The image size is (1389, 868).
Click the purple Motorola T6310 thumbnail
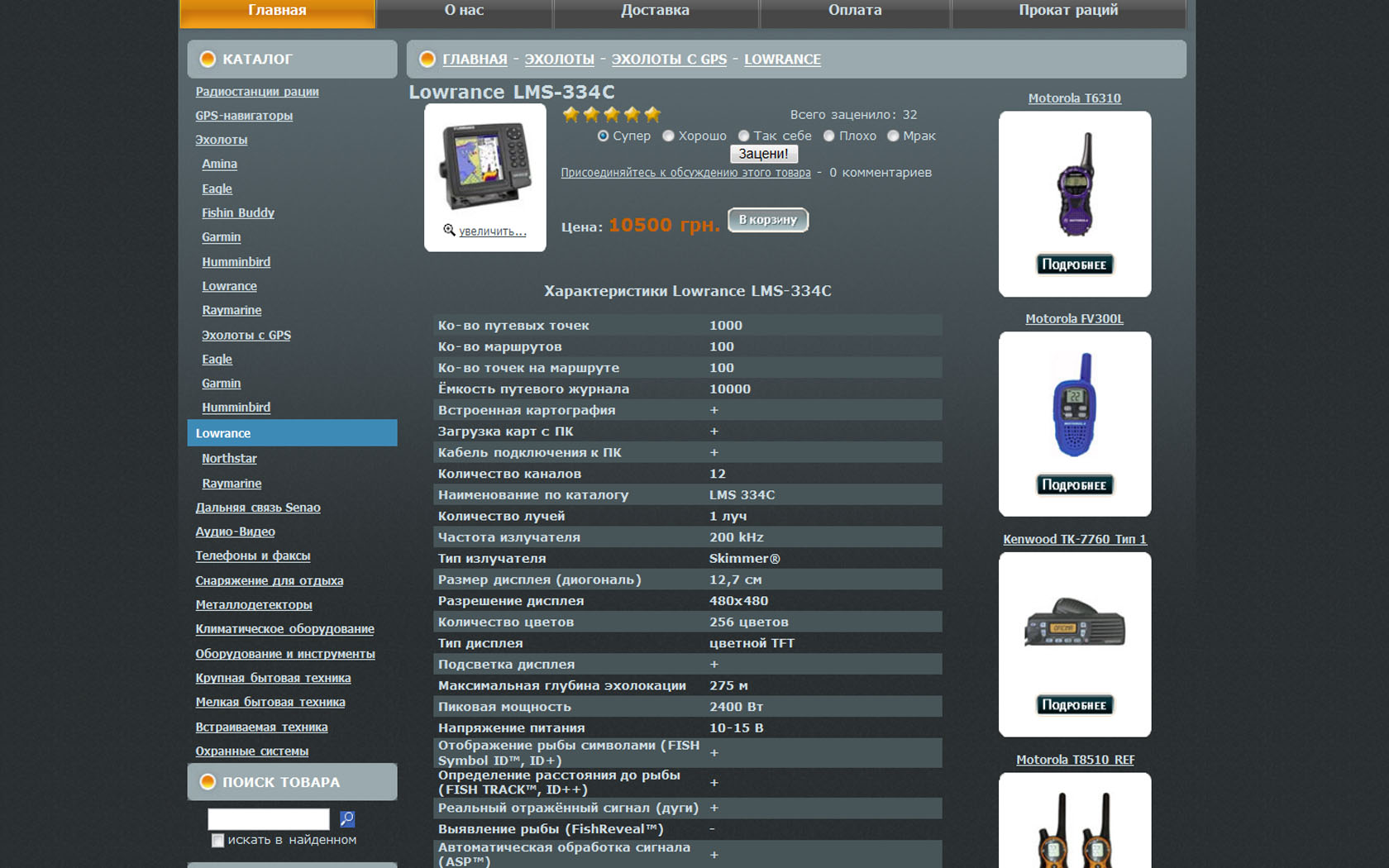coord(1076,184)
